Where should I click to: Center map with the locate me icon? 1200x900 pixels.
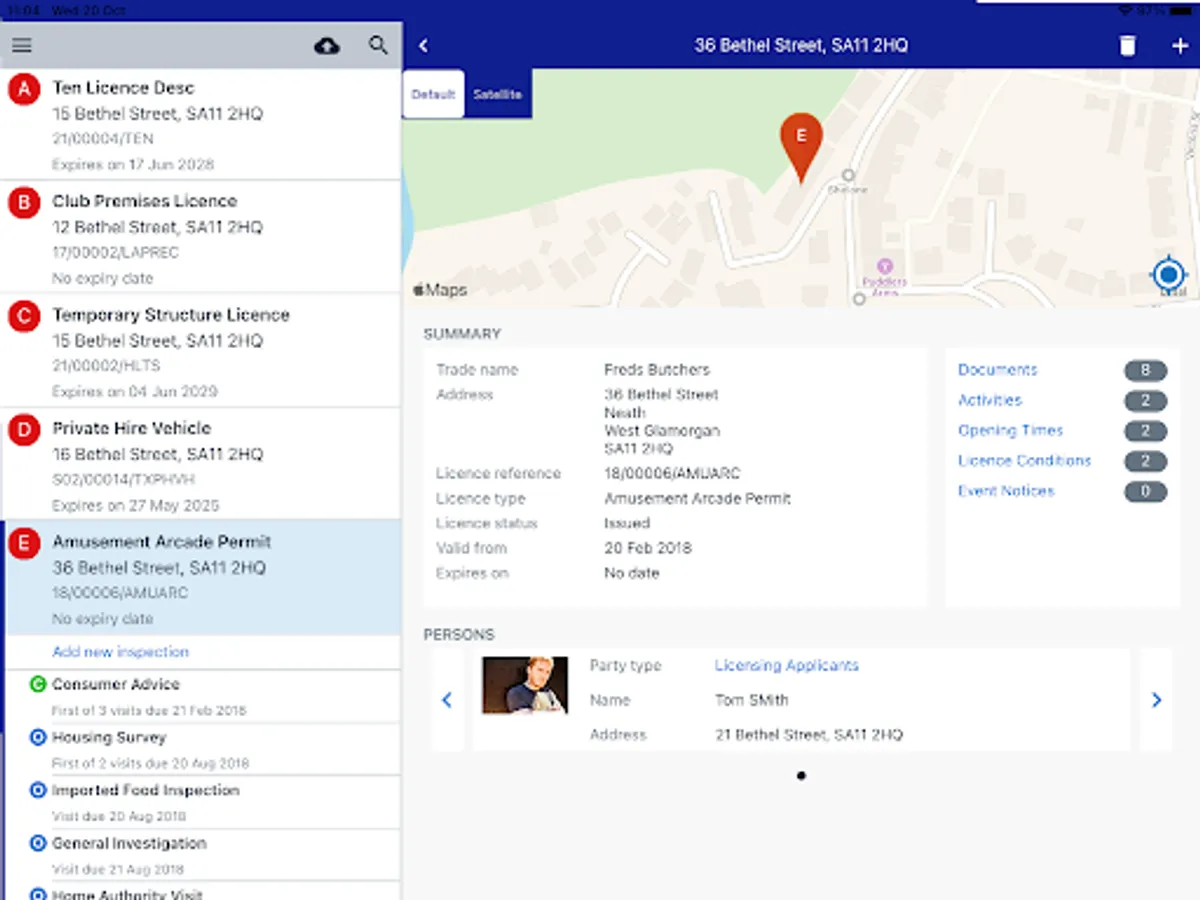1169,273
